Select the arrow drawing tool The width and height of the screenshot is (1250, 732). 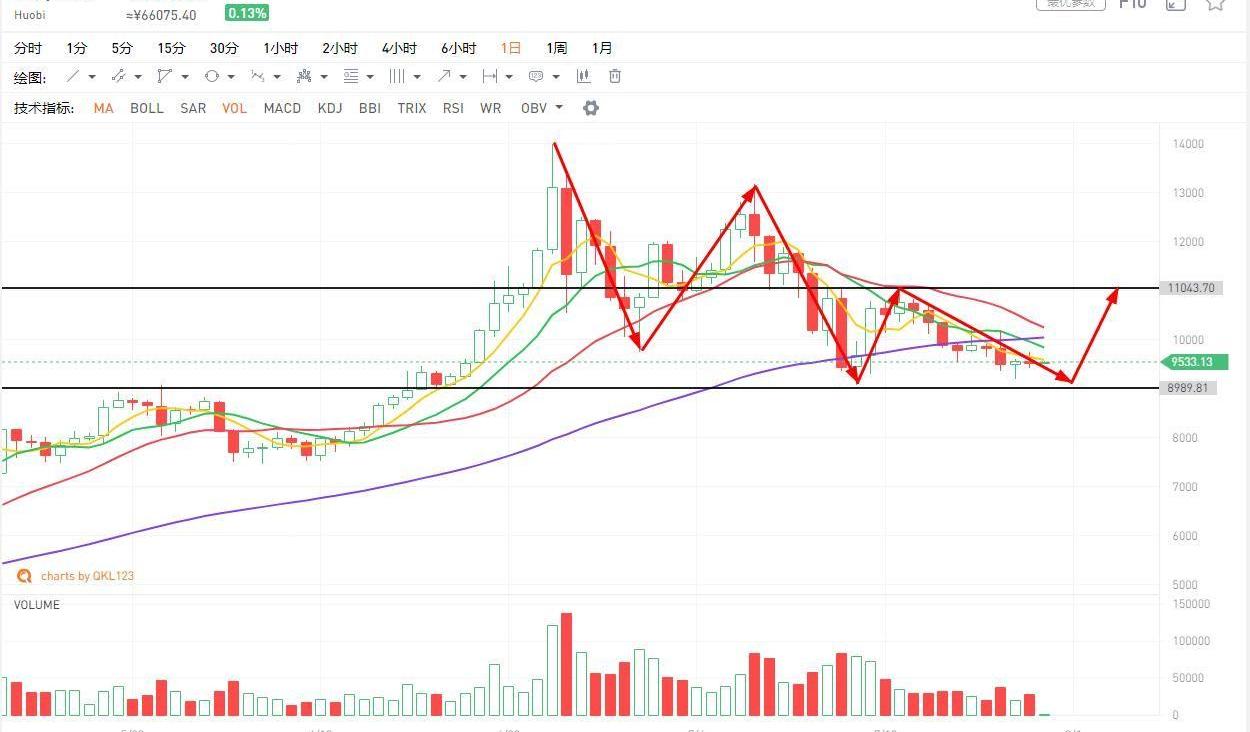(444, 77)
